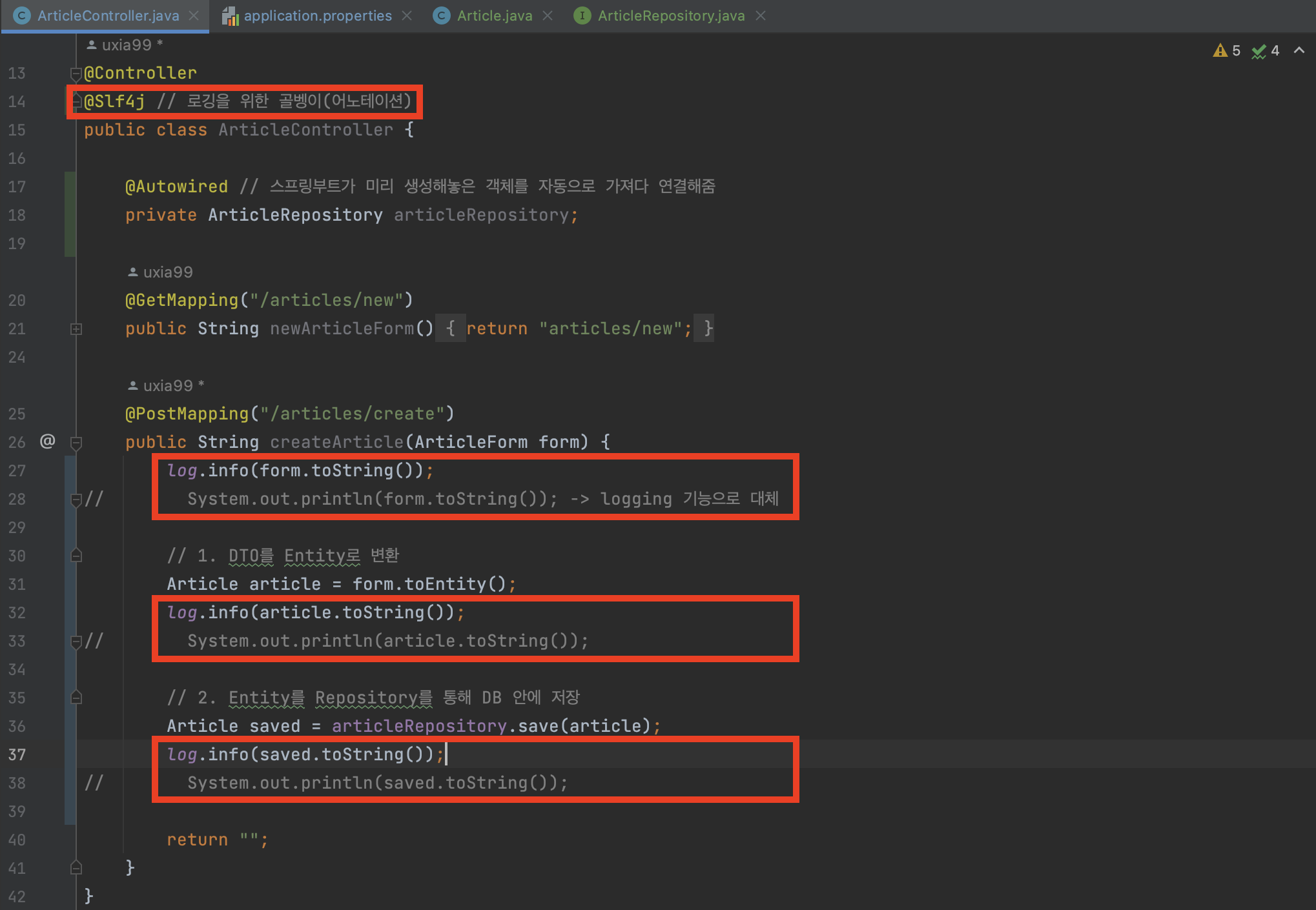
Task: Close the ArticleRepository.java tab
Action: click(761, 15)
